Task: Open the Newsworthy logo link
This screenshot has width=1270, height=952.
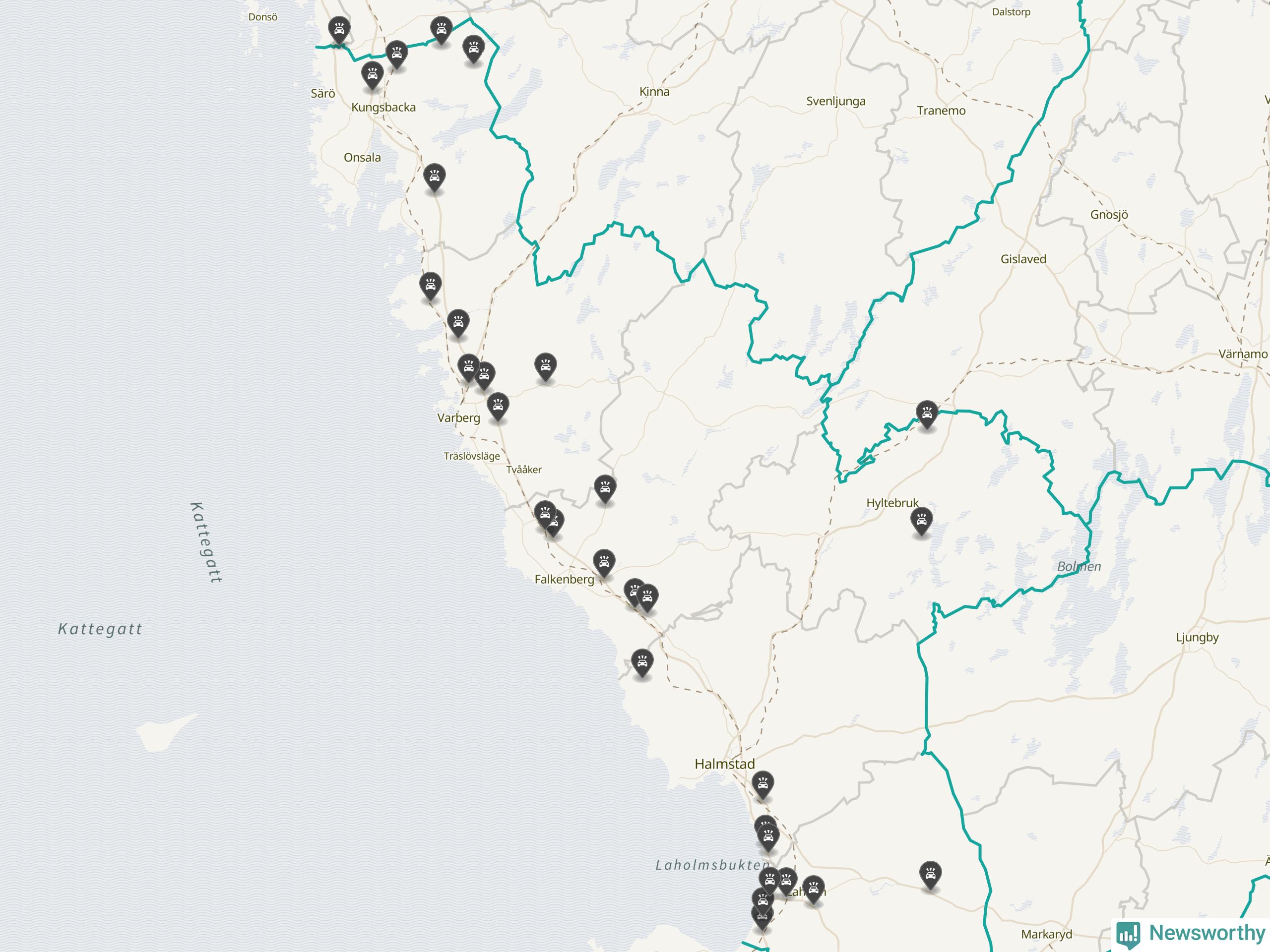Action: pyautogui.click(x=1191, y=934)
